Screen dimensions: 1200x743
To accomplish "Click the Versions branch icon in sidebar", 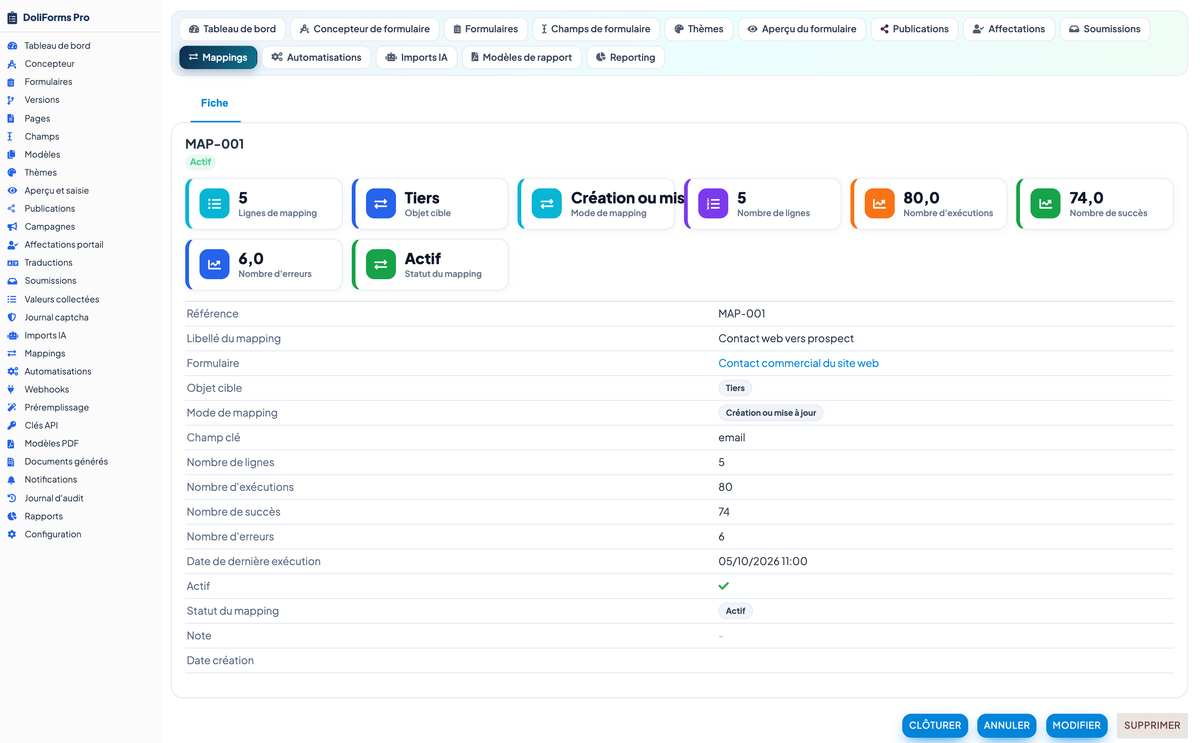I will click(x=12, y=100).
